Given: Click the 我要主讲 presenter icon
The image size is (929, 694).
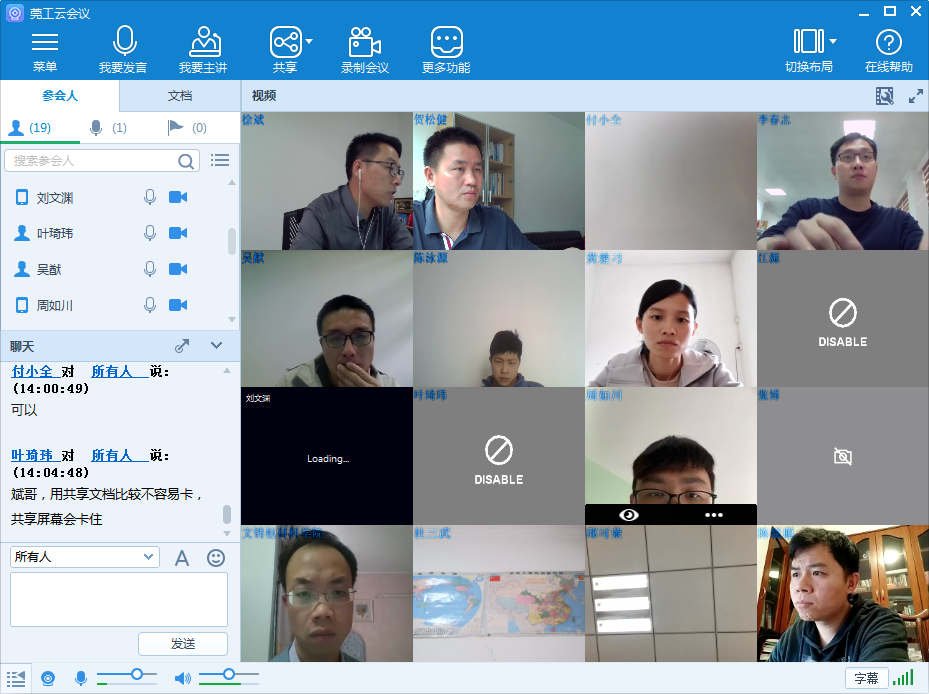Looking at the screenshot, I should (x=203, y=42).
